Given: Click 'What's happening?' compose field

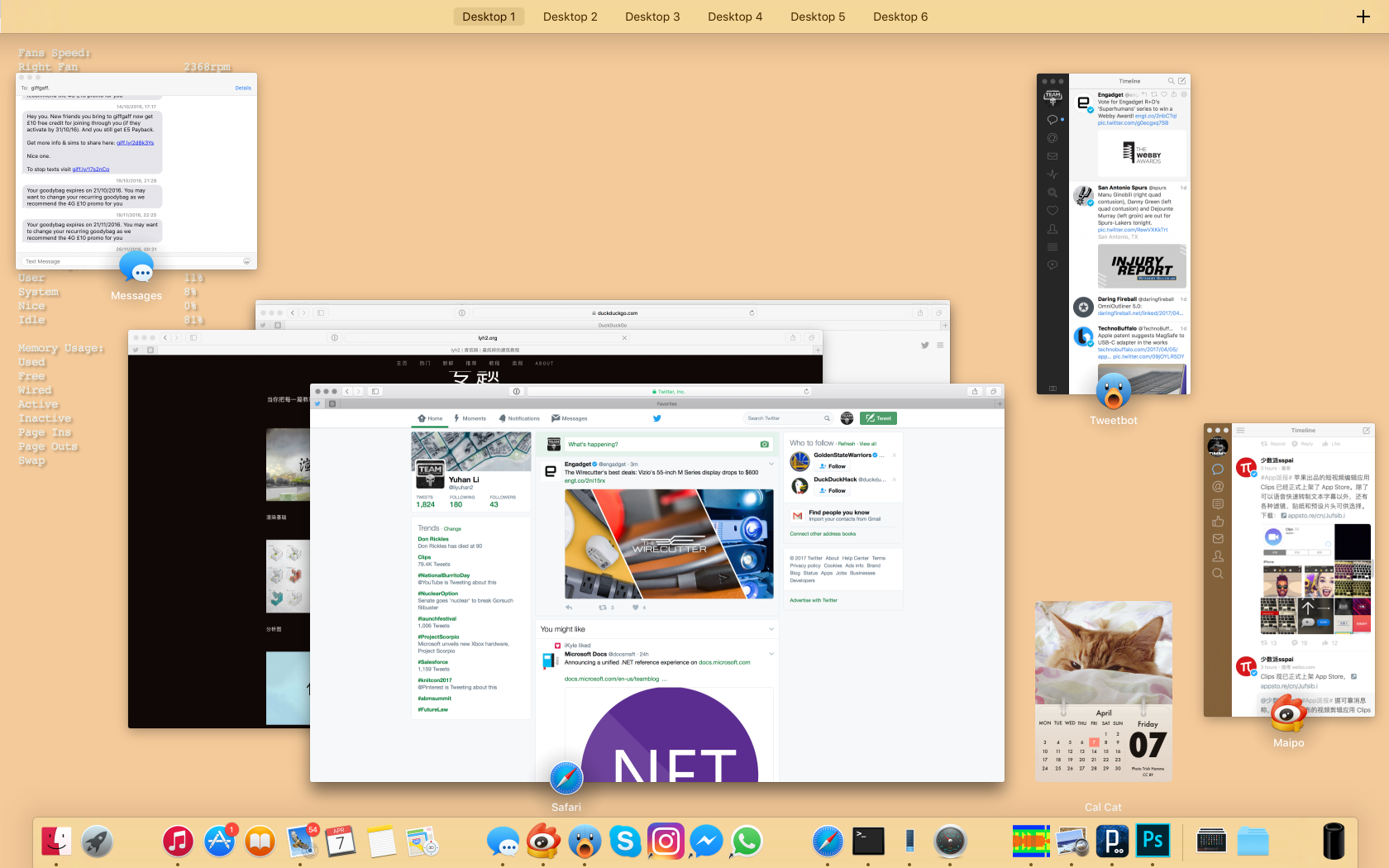Looking at the screenshot, I should coord(668,444).
